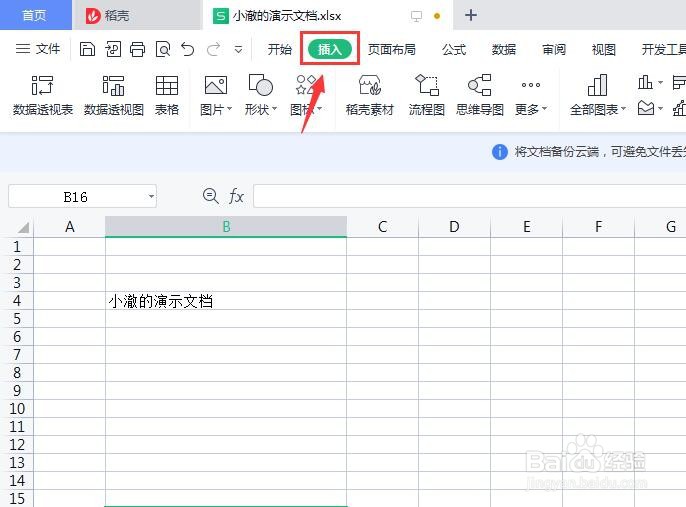
Task: Insert a 流程图 flowchart
Action: pos(427,95)
